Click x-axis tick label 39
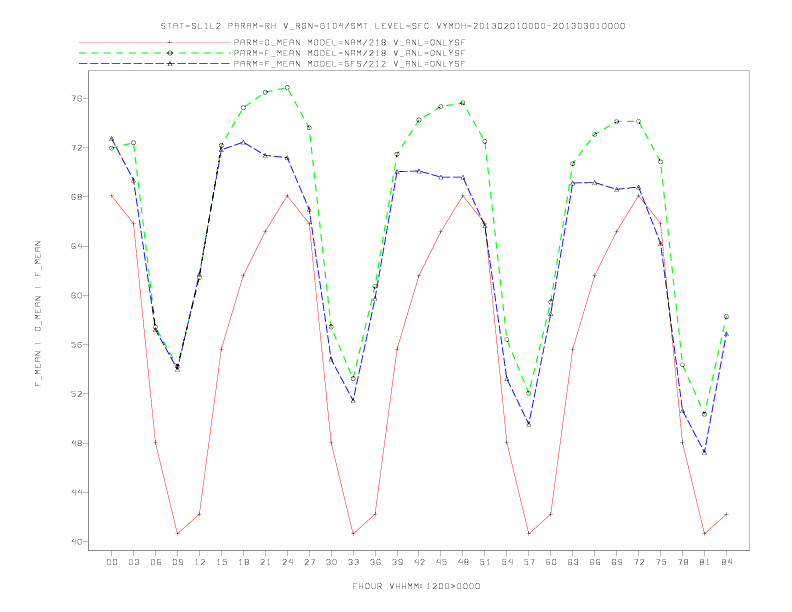 tap(397, 562)
